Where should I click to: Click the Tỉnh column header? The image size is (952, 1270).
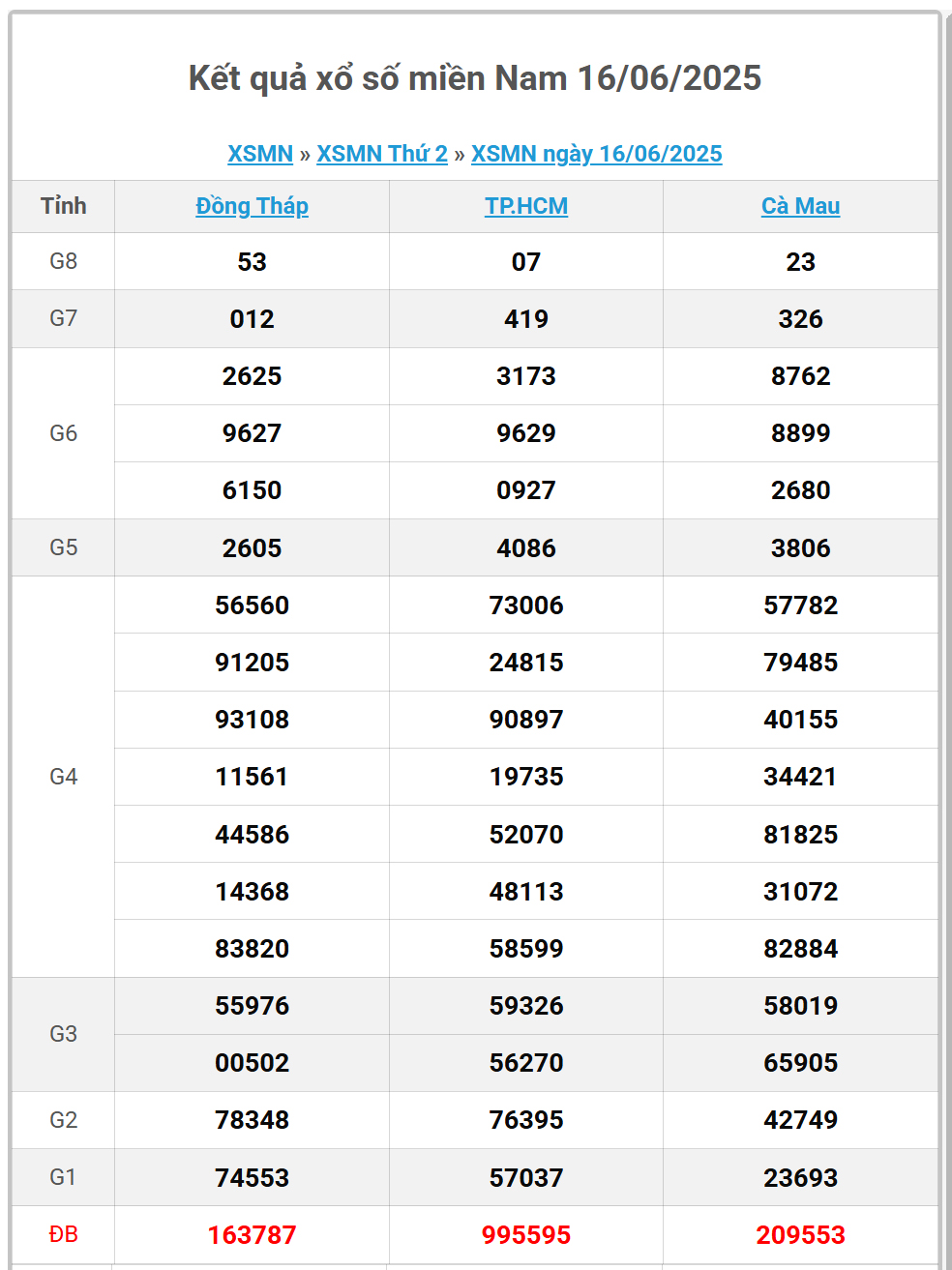coord(63,206)
